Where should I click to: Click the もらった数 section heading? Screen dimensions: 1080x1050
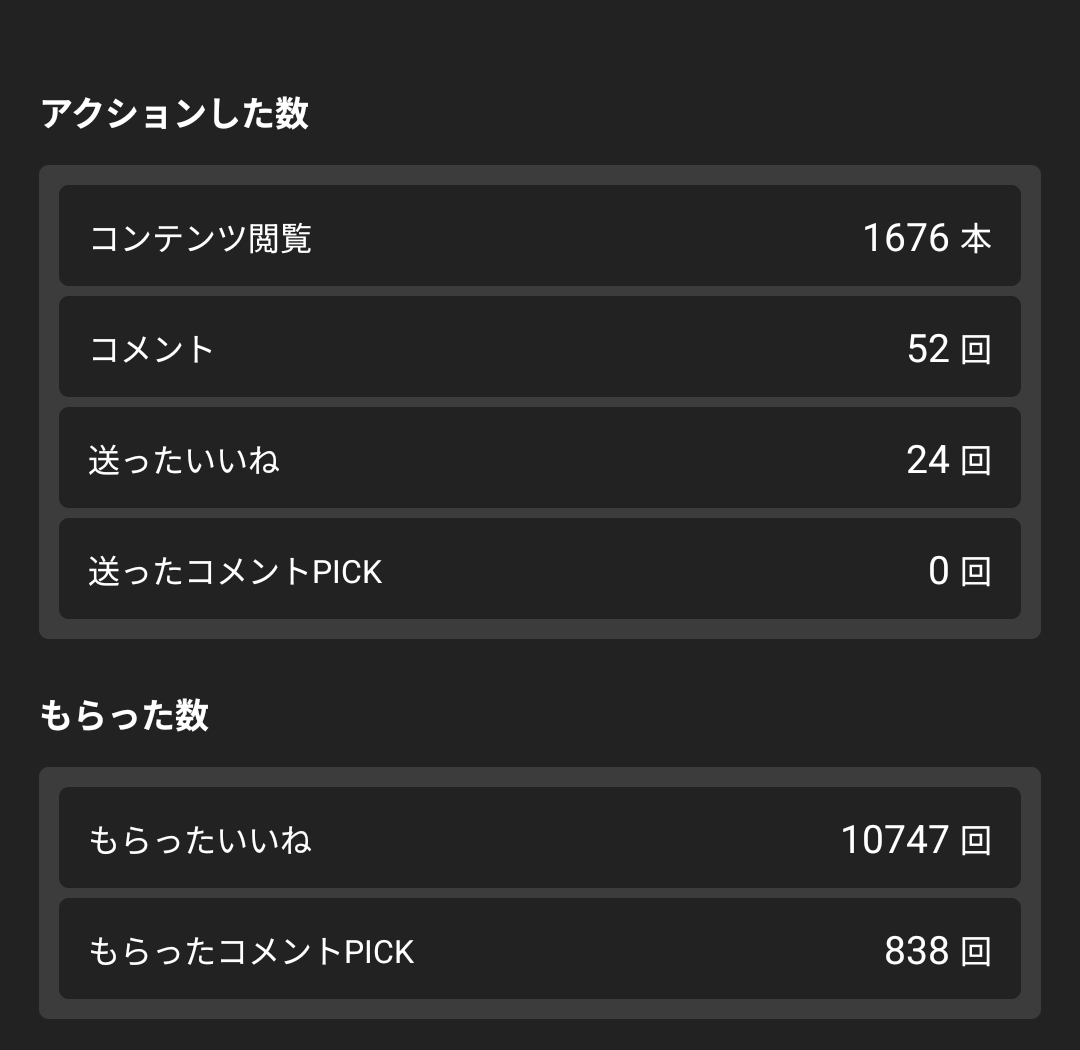click(x=124, y=716)
